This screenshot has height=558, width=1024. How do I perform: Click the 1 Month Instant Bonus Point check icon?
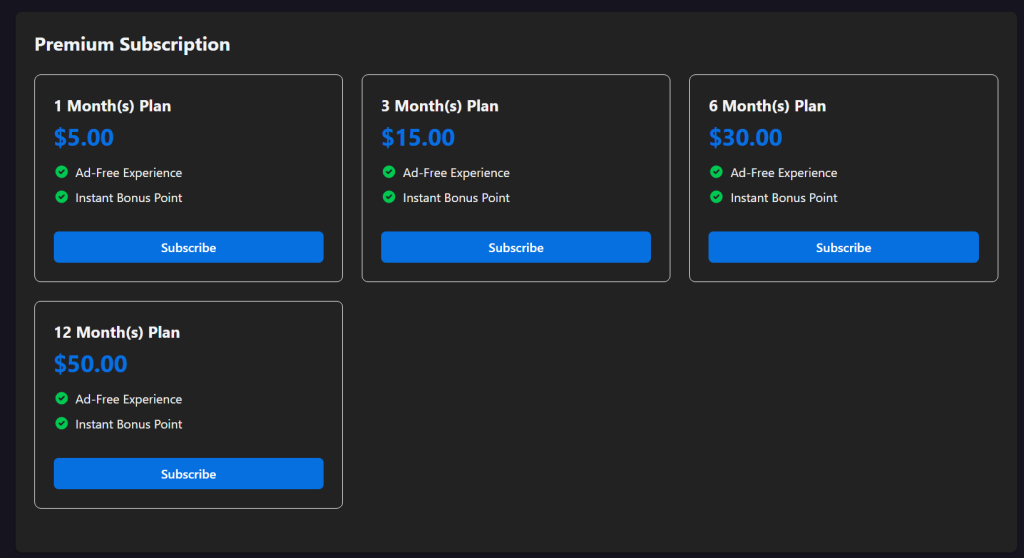(x=62, y=197)
